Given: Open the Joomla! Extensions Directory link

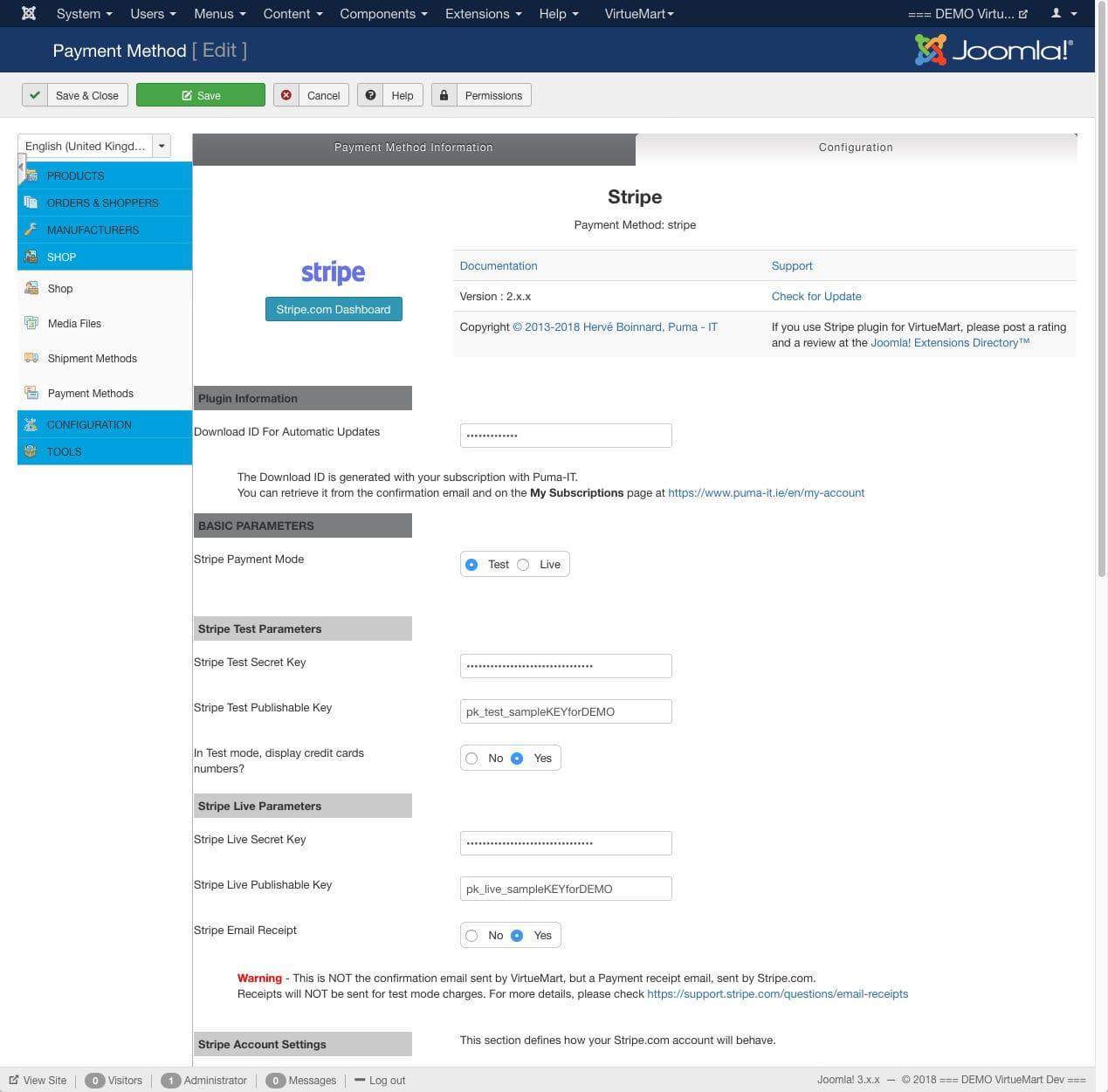Looking at the screenshot, I should tap(950, 342).
